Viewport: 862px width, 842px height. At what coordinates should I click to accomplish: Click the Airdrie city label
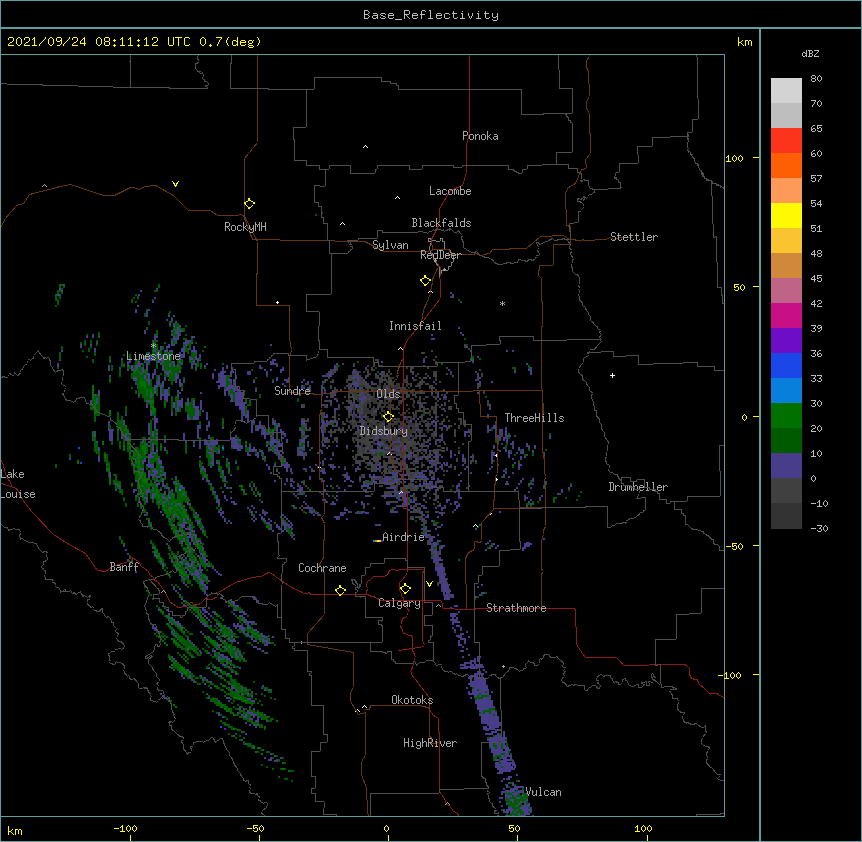click(404, 537)
